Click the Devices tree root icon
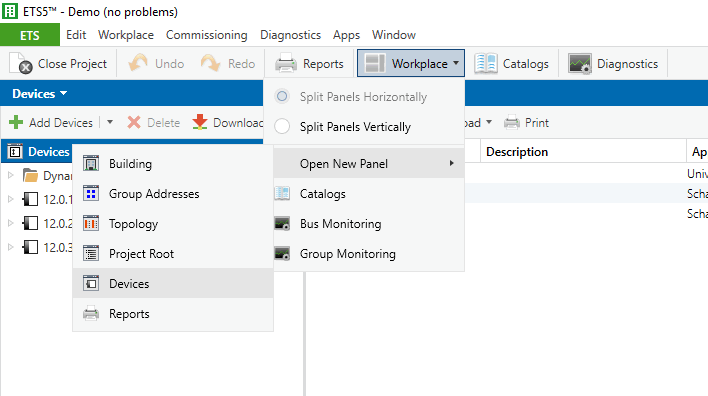 tap(15, 152)
